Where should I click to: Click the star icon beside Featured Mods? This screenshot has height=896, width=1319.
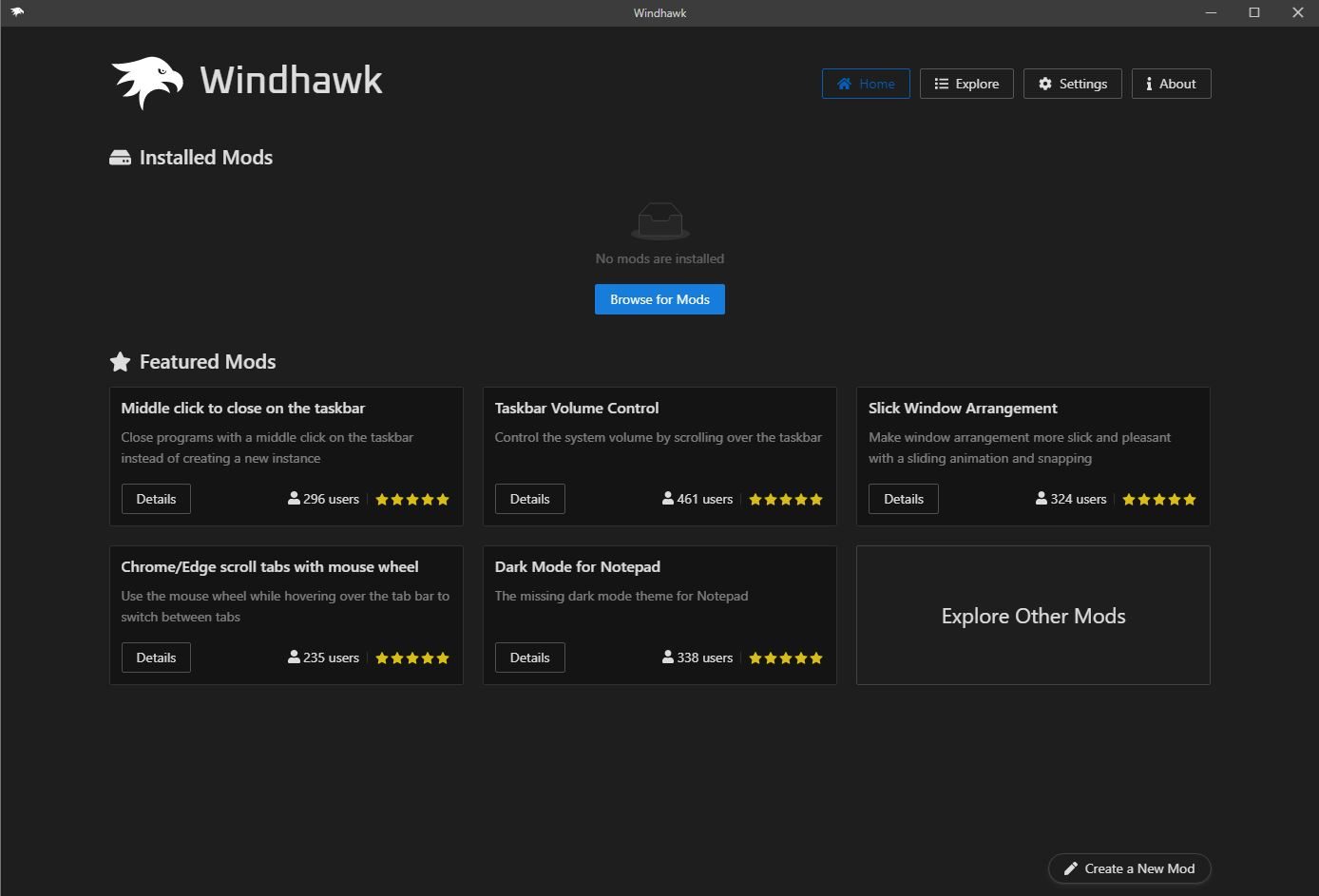pos(120,362)
